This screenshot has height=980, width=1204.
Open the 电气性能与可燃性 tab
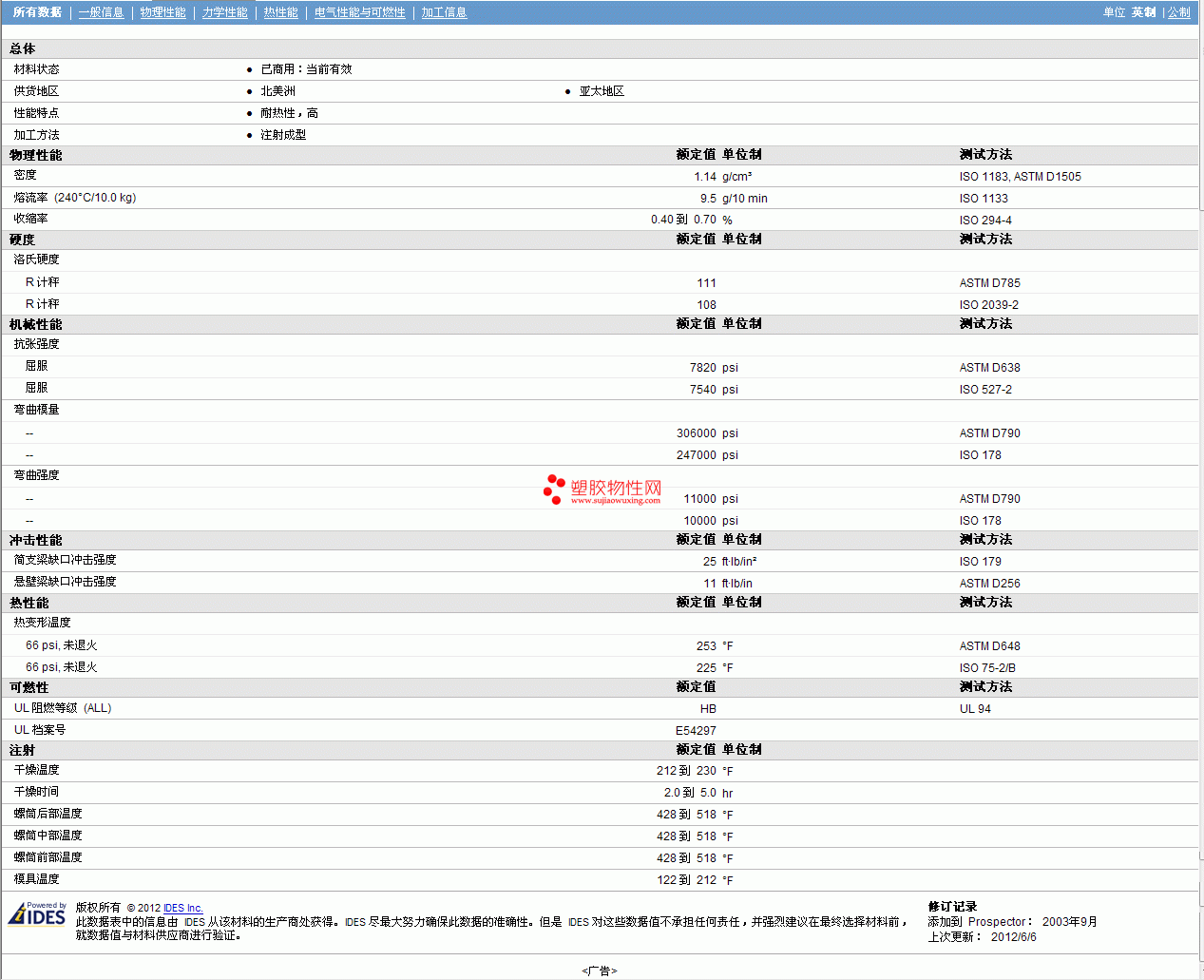pos(359,12)
